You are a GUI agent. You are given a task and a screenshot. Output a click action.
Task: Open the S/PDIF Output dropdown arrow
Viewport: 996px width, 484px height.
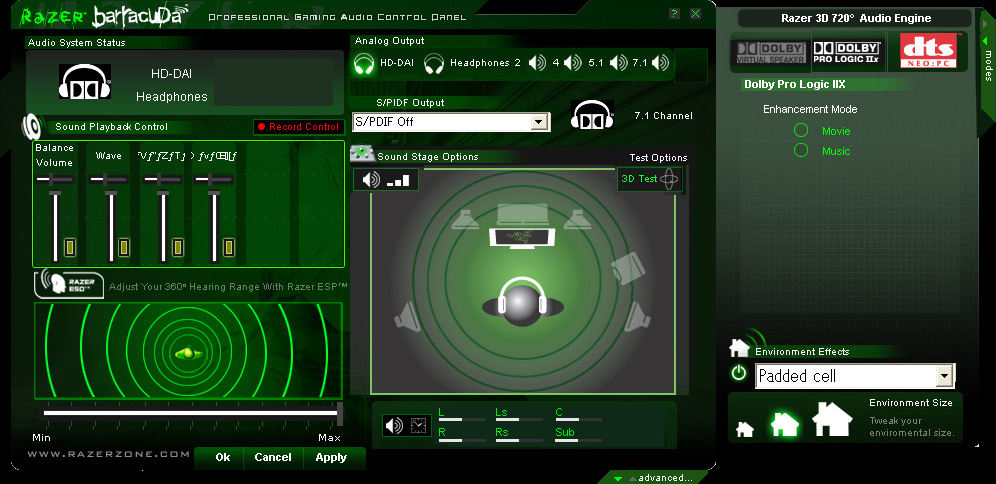point(539,121)
